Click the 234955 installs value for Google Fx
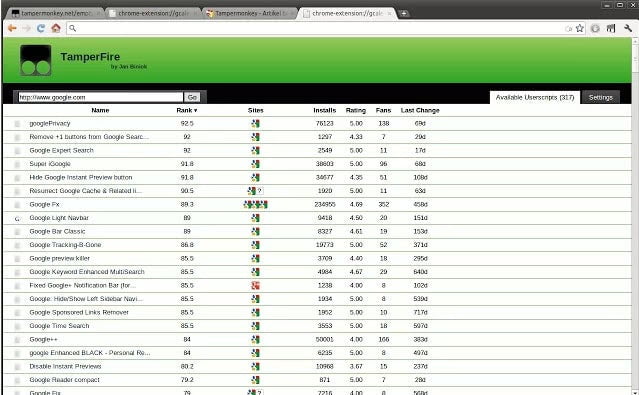Viewport: 639px width, 395px height. [325, 204]
